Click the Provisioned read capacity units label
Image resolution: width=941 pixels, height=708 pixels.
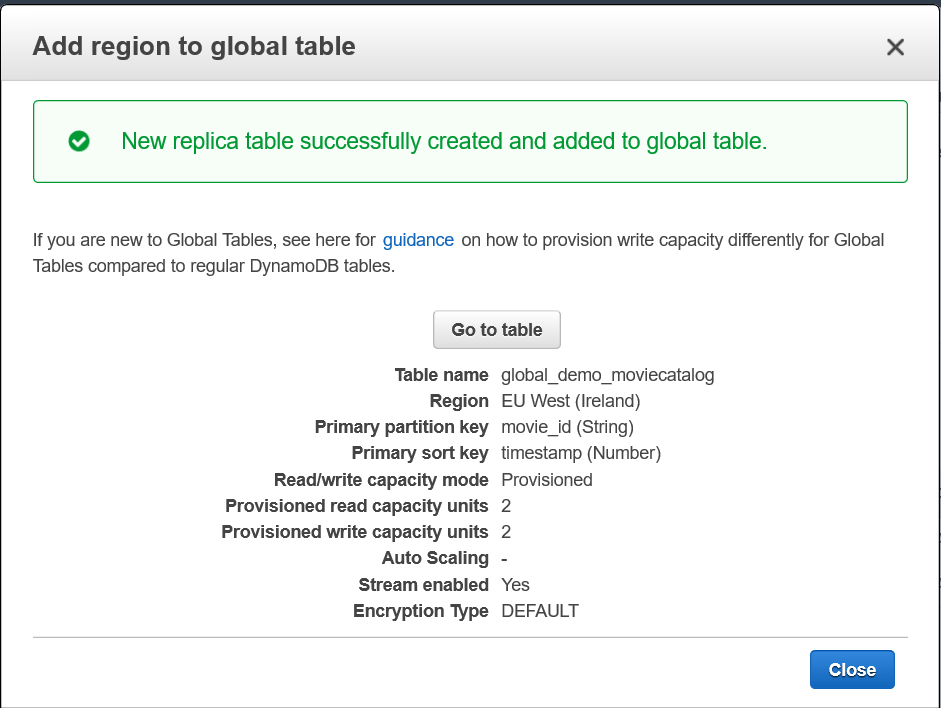(357, 506)
